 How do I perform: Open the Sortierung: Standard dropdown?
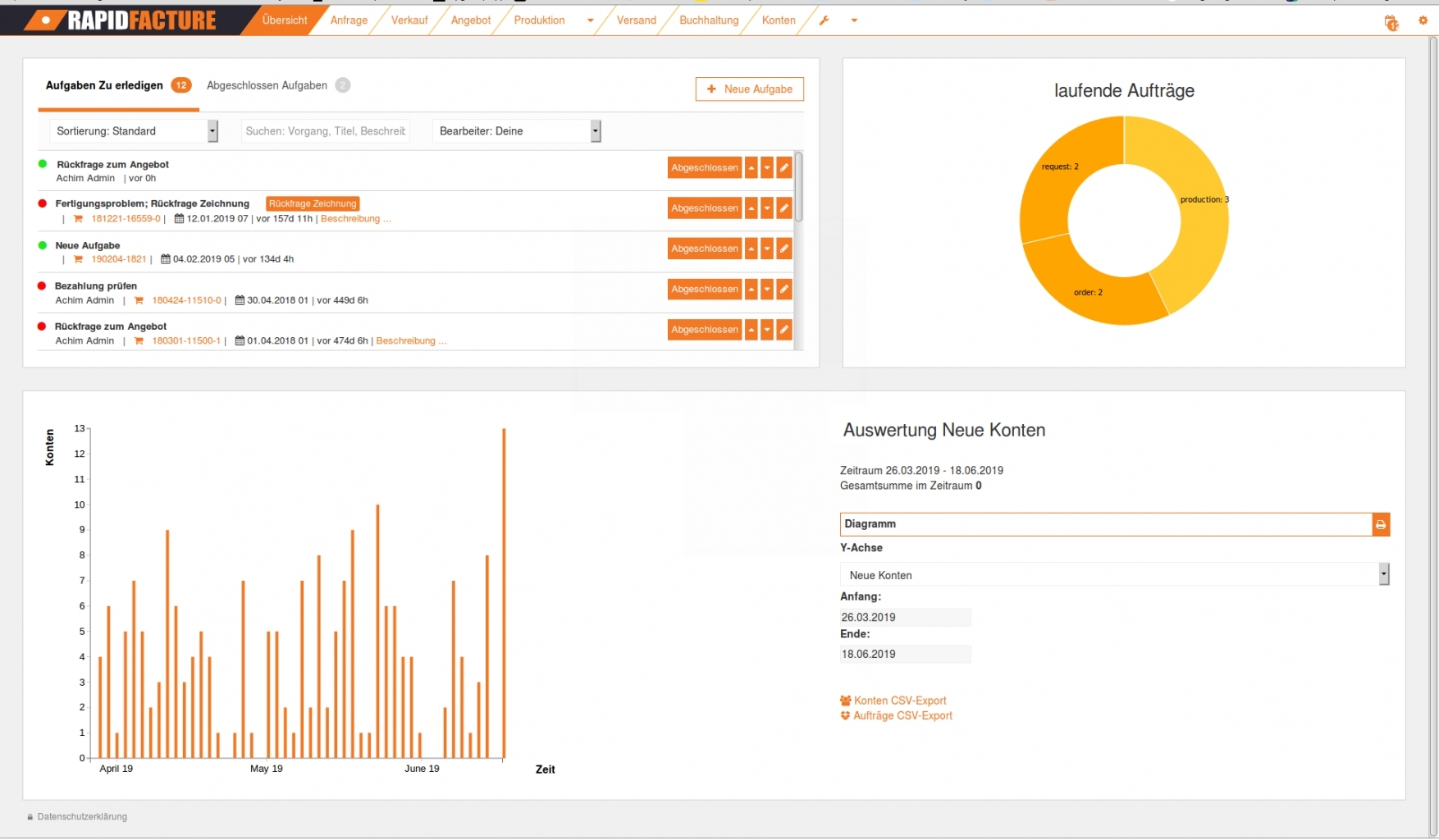pyautogui.click(x=134, y=131)
